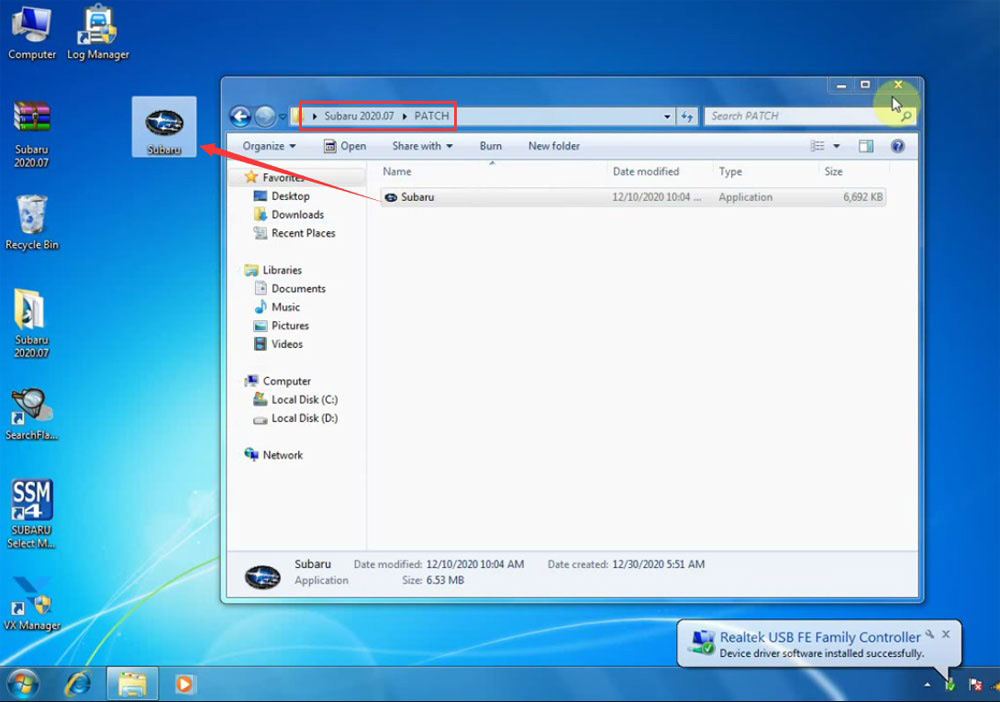This screenshot has height=702, width=1000.
Task: Select Local Disk (C:)
Action: pyautogui.click(x=304, y=399)
